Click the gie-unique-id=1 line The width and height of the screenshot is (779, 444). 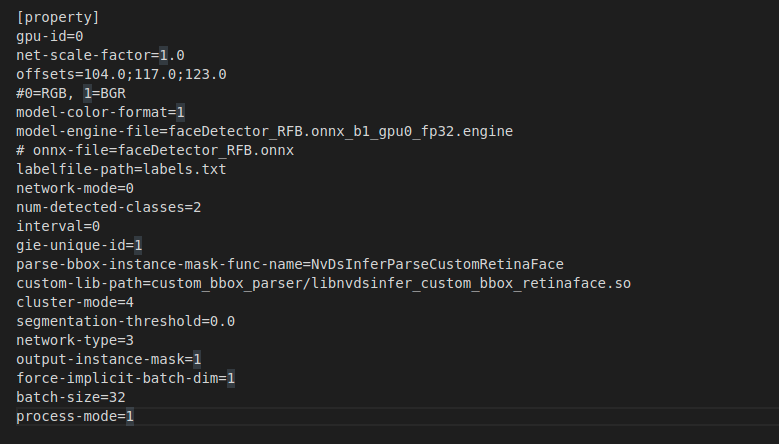(79, 245)
